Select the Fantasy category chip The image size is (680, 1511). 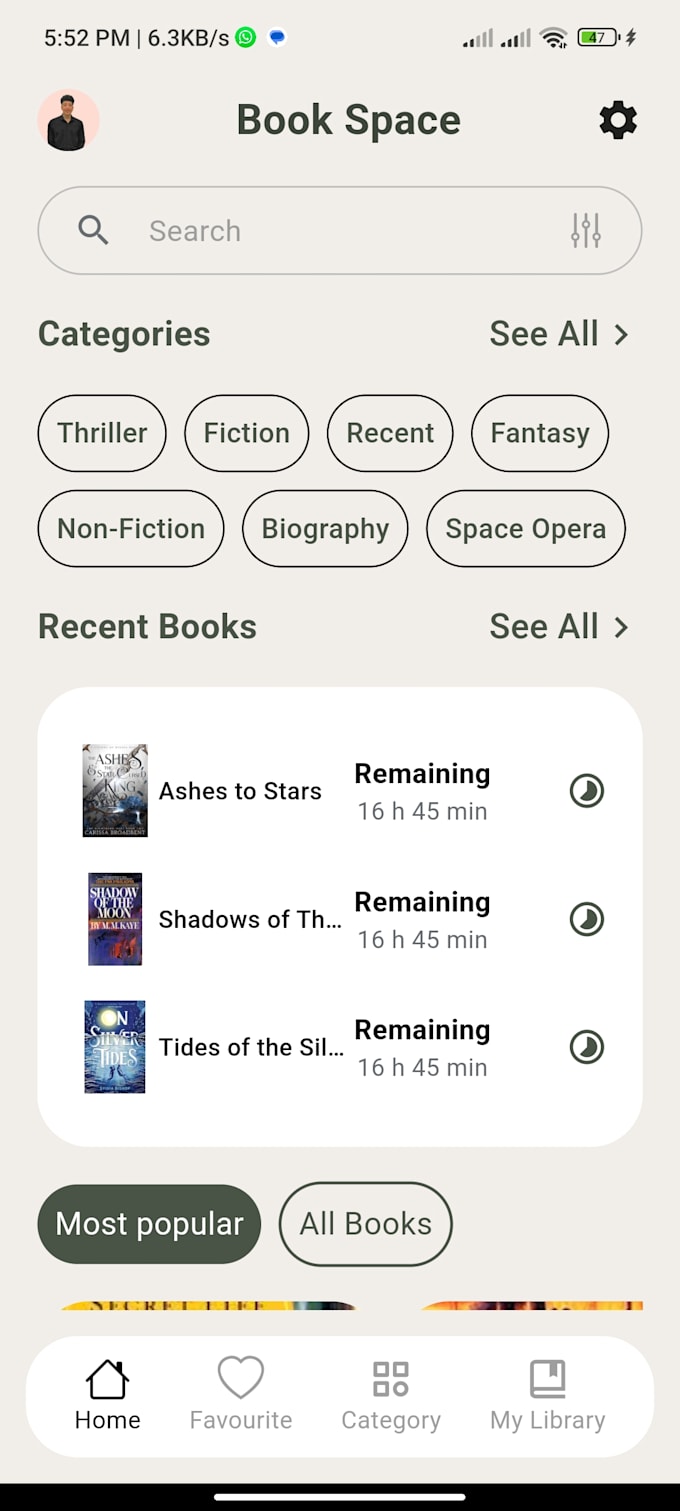tap(540, 433)
